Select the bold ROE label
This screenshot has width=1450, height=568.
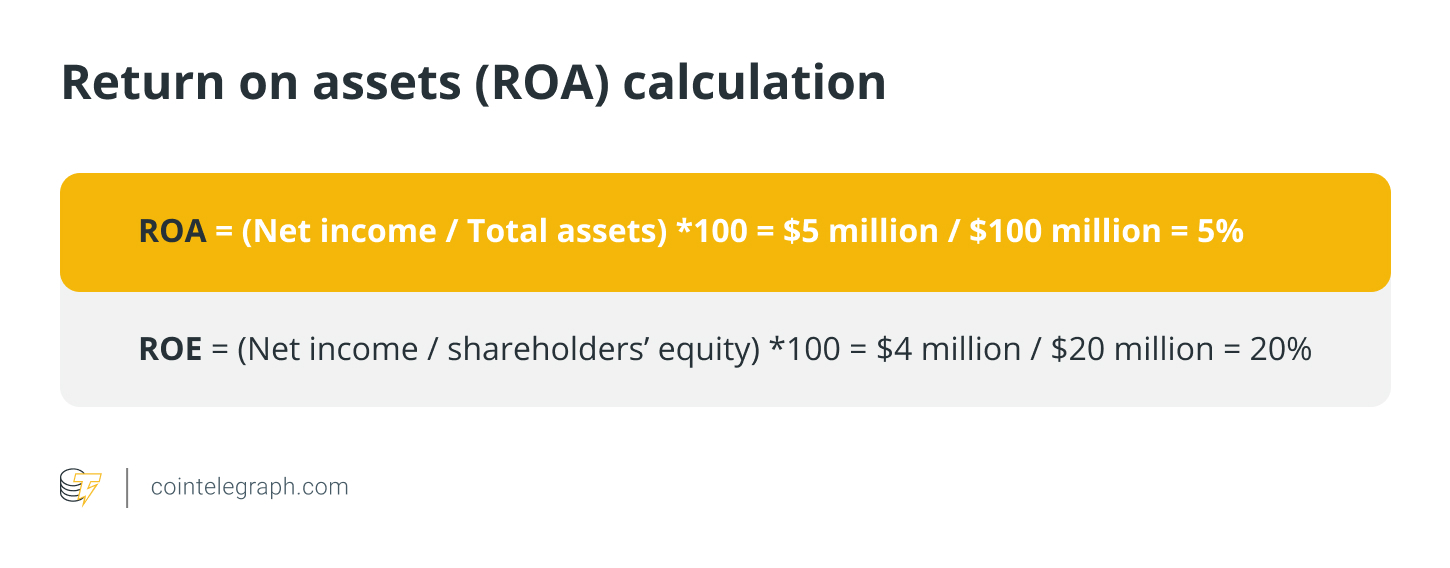point(170,350)
